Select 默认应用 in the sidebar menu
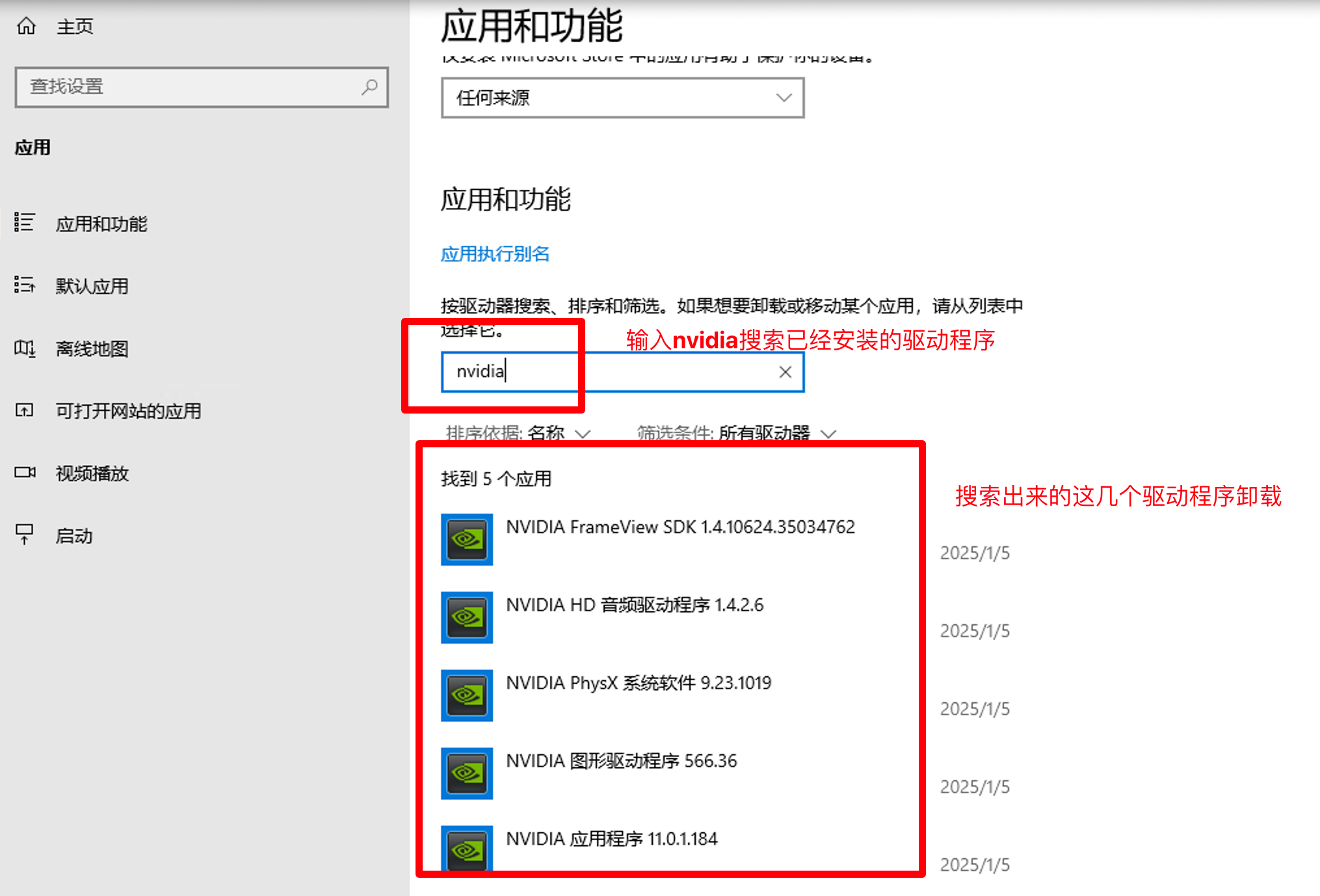Image resolution: width=1320 pixels, height=896 pixels. (x=92, y=286)
